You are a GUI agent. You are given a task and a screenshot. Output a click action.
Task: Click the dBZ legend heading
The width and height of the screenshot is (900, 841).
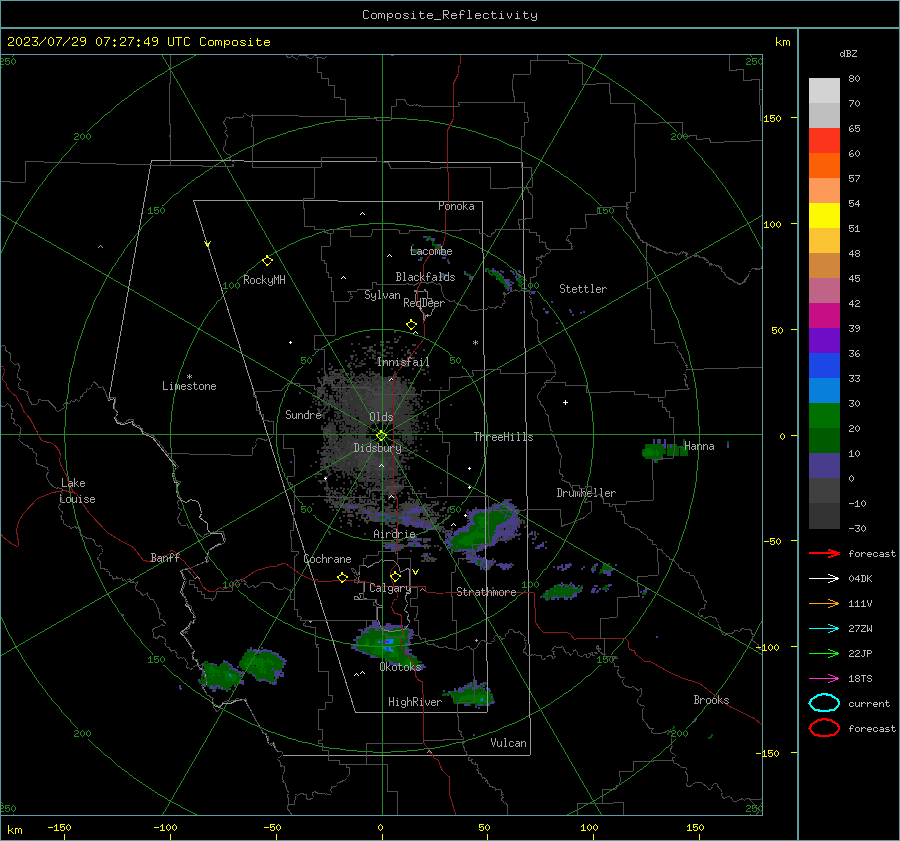[x=848, y=53]
